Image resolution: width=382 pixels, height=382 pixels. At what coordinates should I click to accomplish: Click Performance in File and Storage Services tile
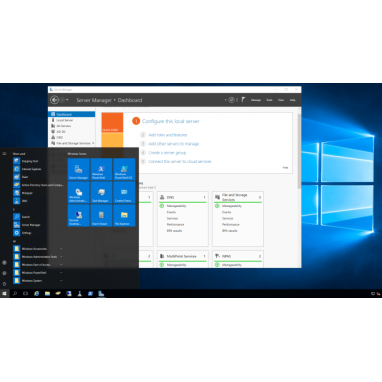point(231,224)
